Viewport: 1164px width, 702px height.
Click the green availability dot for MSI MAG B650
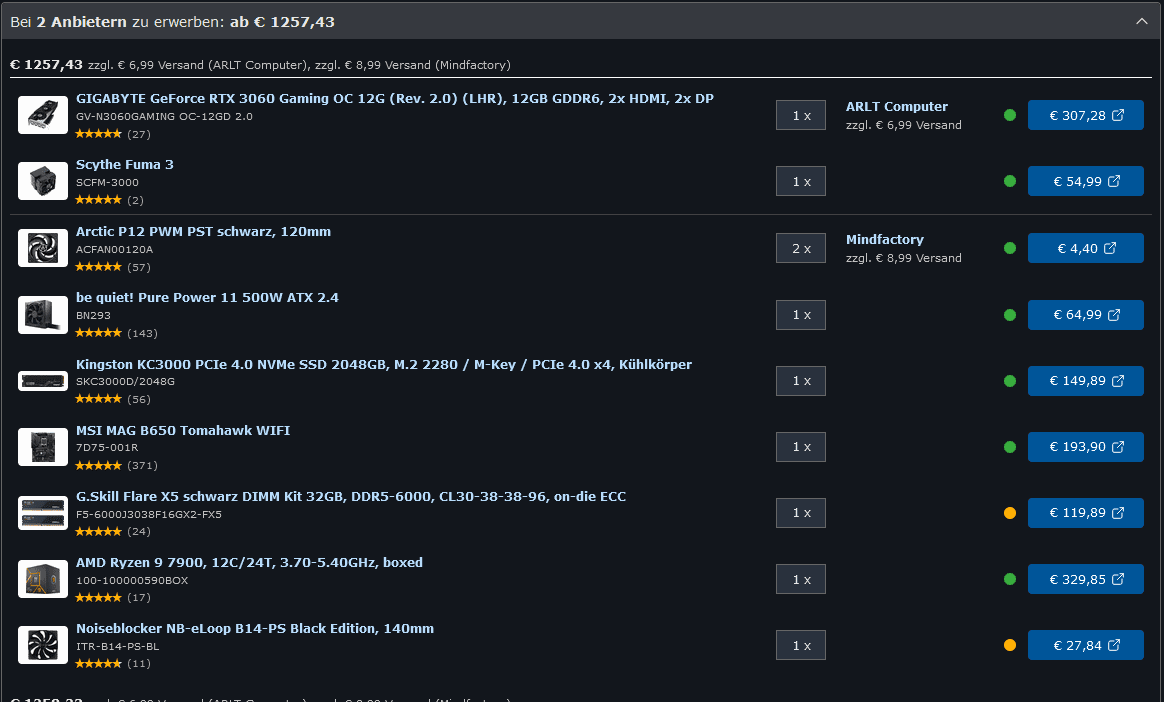pos(1010,447)
